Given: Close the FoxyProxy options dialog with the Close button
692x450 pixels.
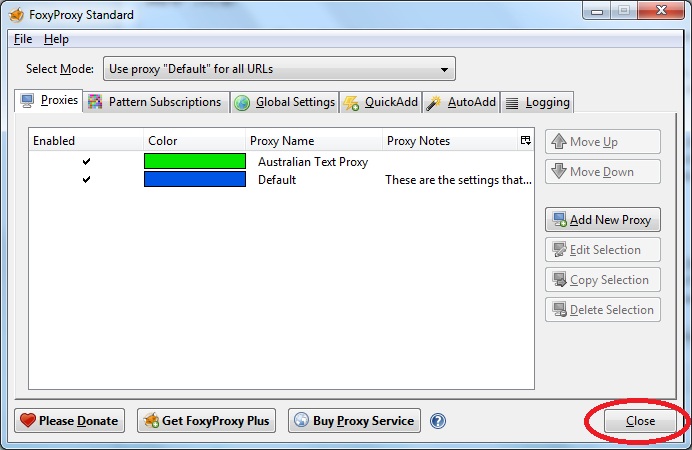Looking at the screenshot, I should 640,421.
